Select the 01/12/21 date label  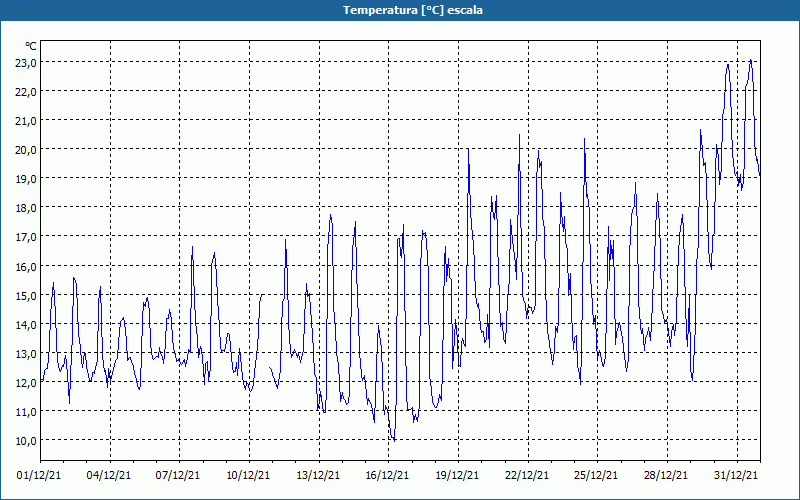click(x=39, y=475)
